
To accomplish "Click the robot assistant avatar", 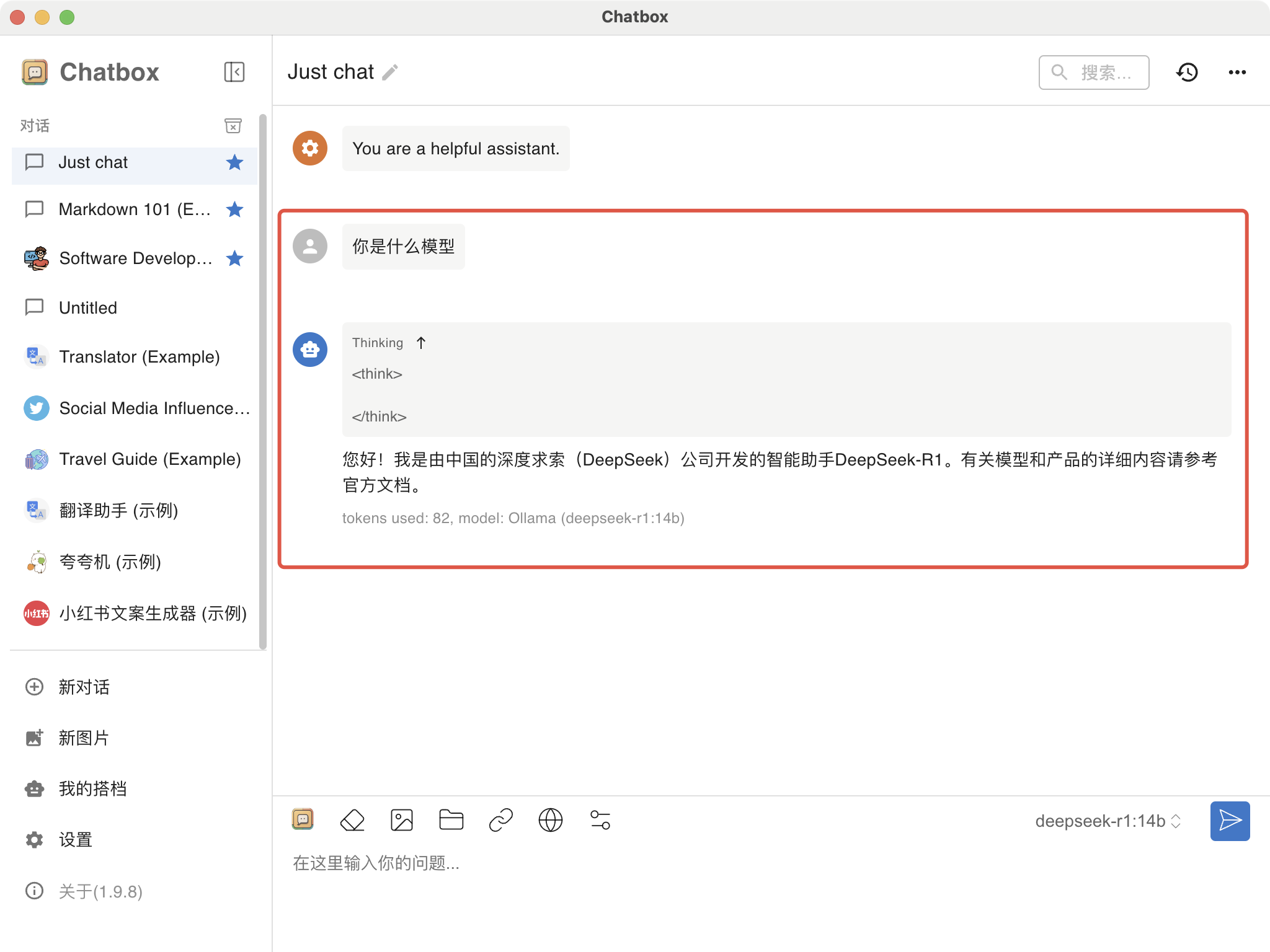I will [x=310, y=350].
